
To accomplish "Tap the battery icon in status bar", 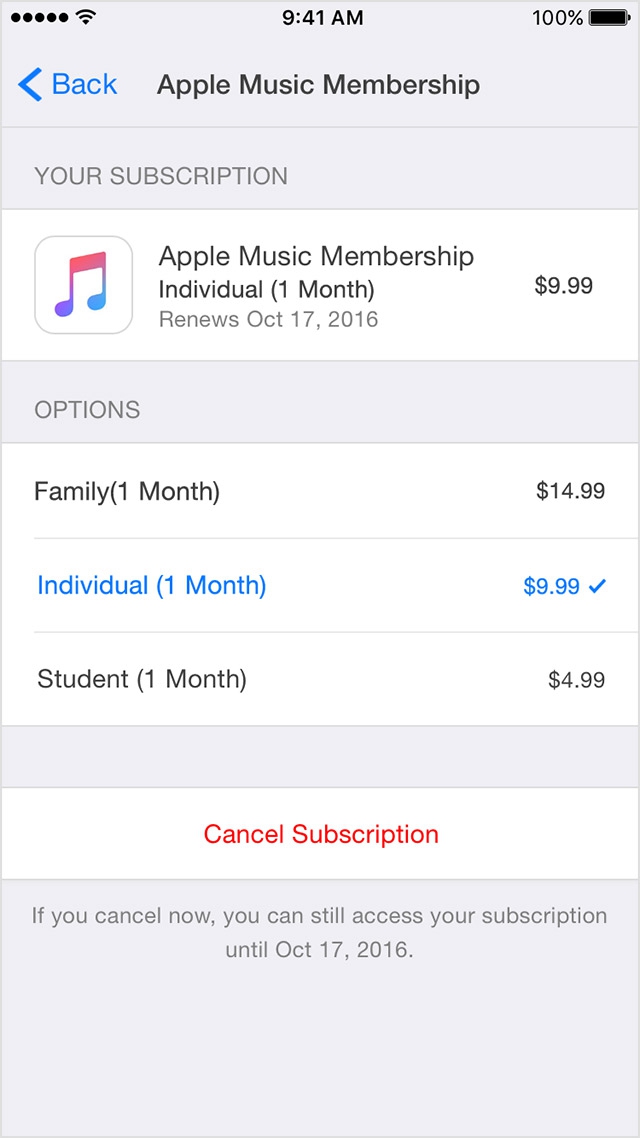I will 609,17.
